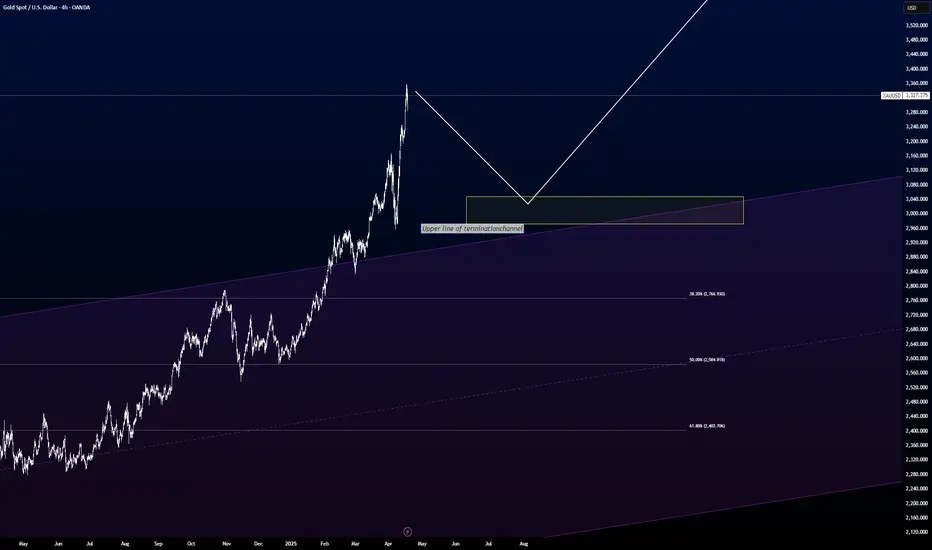Click the Nov label on time axis
This screenshot has height=550, width=932.
click(226, 543)
